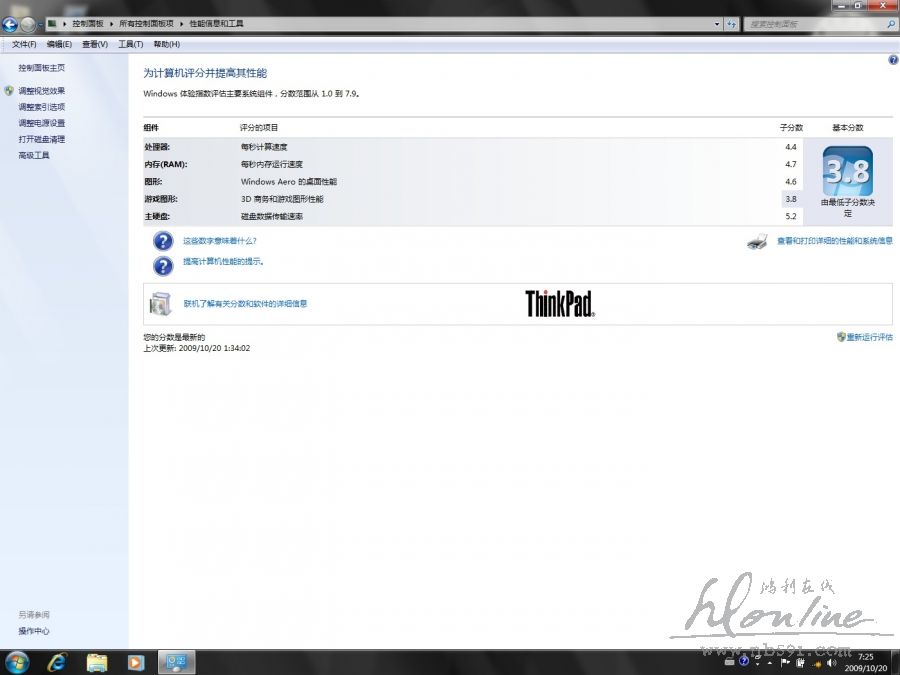Open the address bar history dropdown arrow

[x=717, y=24]
